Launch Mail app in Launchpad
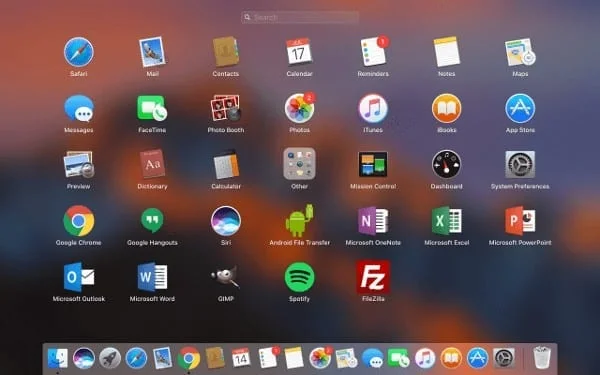 pos(152,52)
